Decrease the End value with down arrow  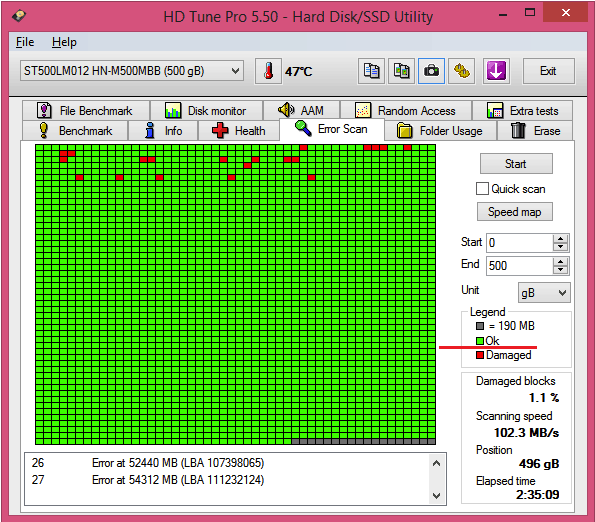pyautogui.click(x=560, y=270)
